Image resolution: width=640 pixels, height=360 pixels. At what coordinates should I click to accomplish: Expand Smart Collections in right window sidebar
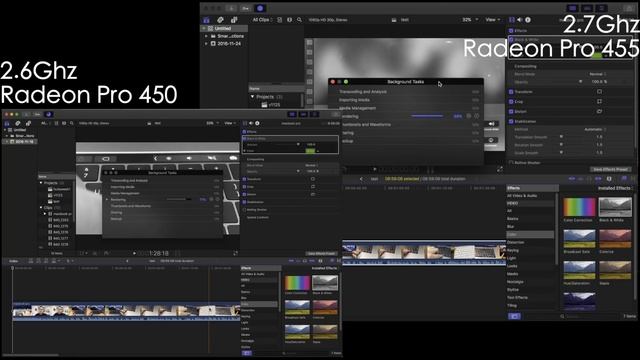207,36
